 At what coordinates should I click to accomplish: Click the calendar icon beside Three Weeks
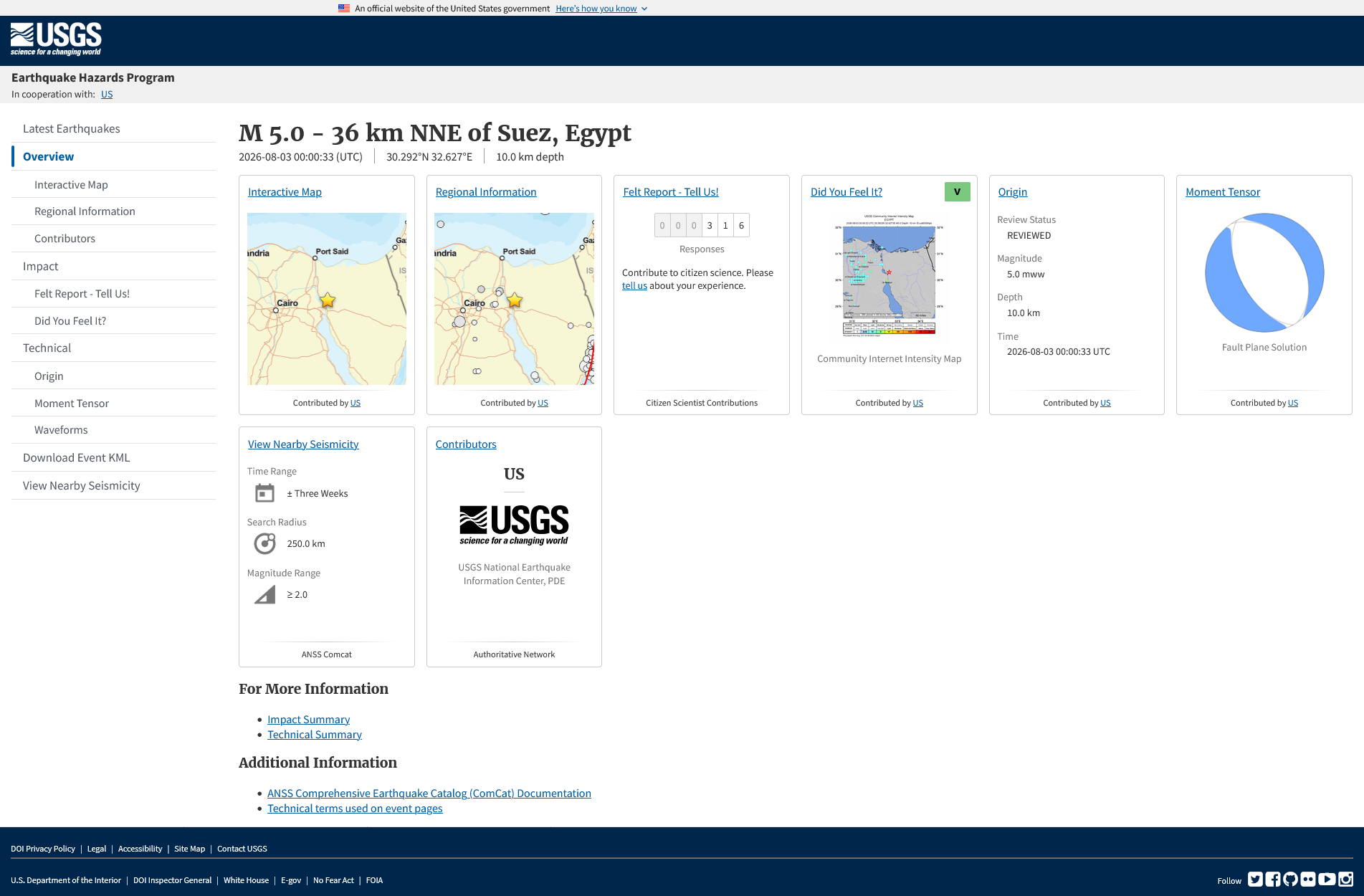[x=264, y=493]
